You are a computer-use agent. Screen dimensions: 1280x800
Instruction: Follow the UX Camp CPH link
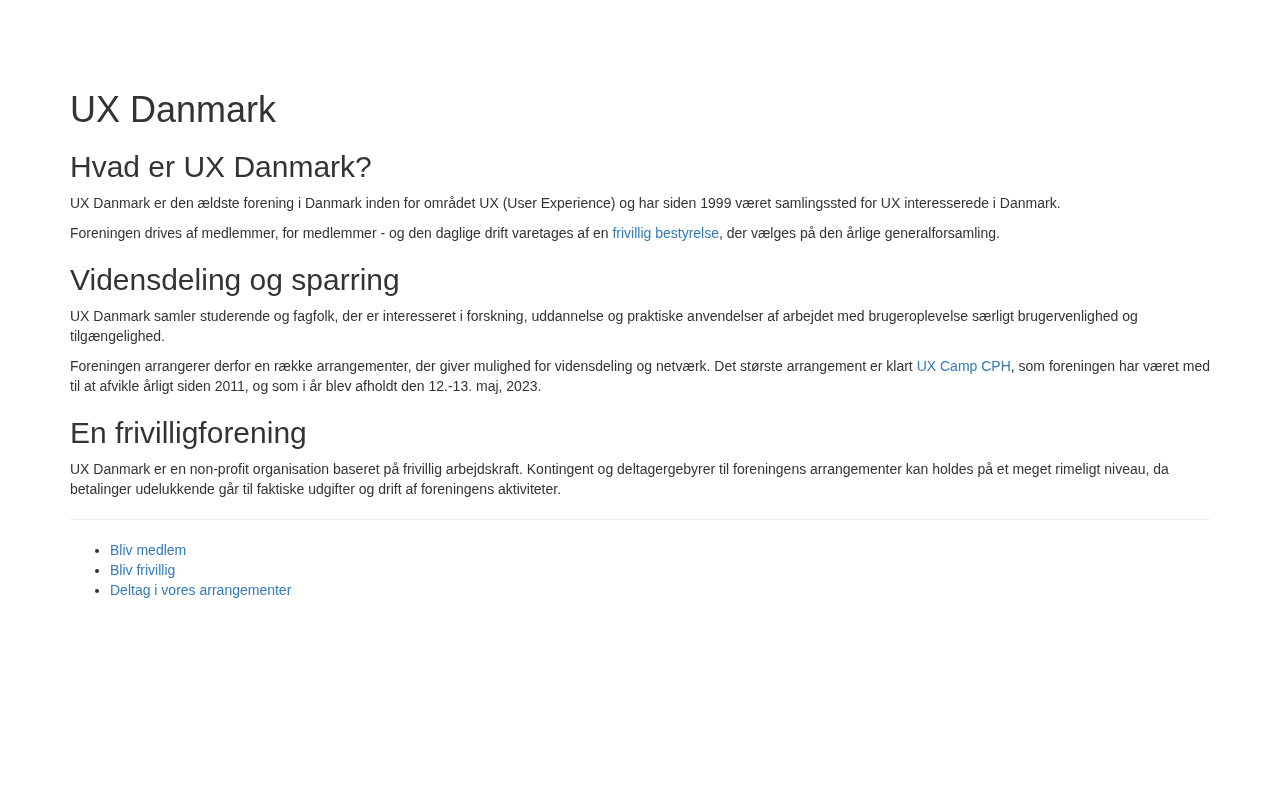pos(963,366)
